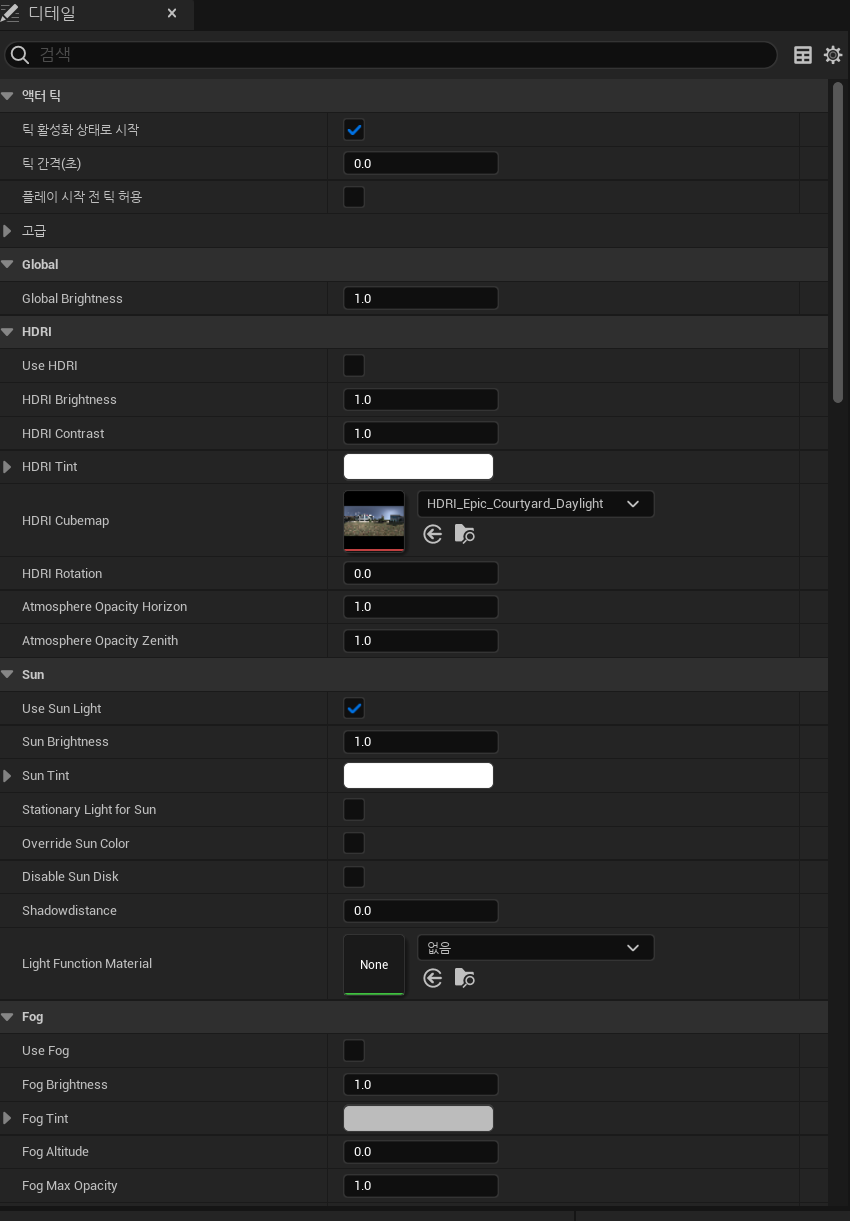
Task: Select the Use Sun Light label
Action: (x=62, y=709)
